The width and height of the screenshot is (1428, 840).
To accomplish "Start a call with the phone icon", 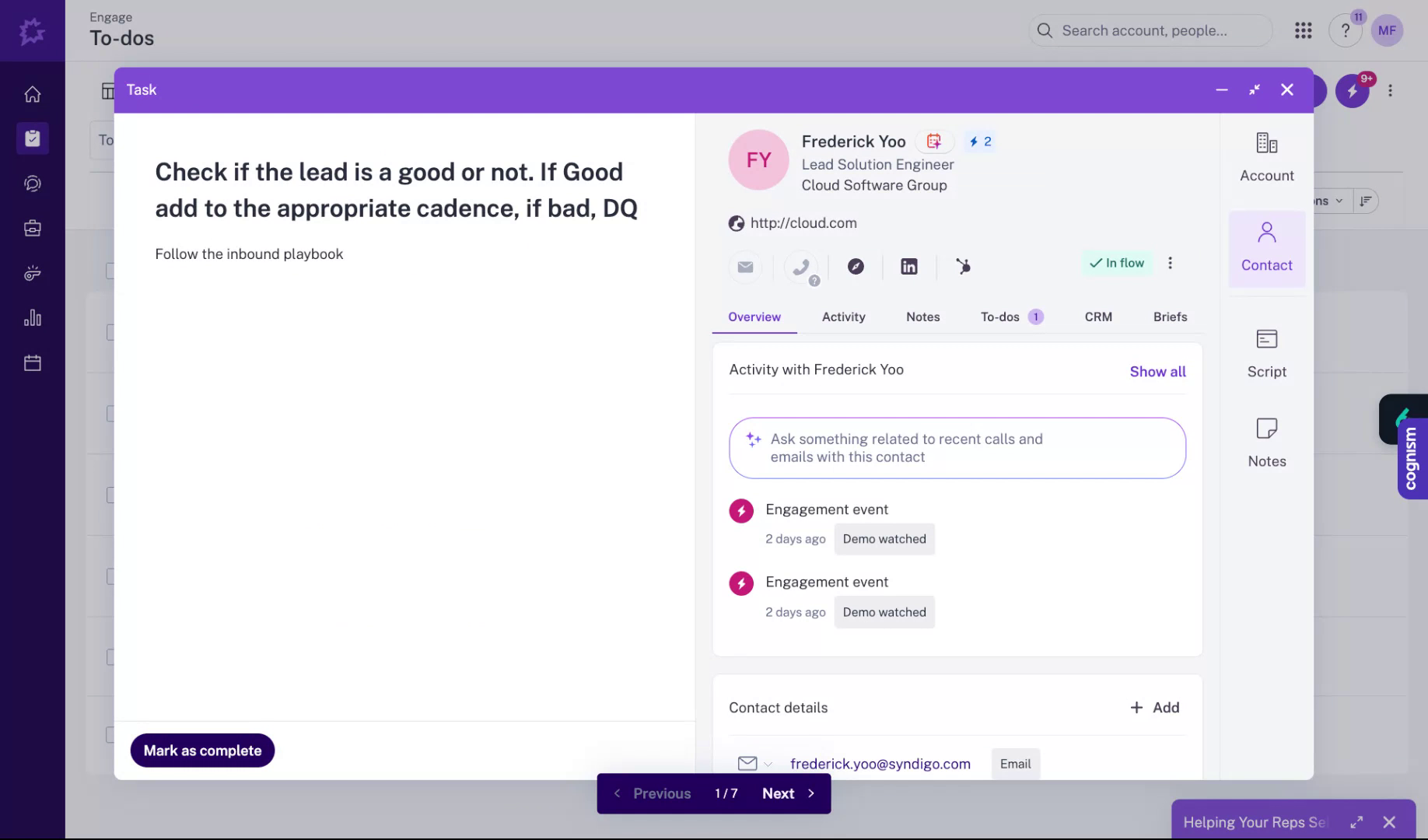I will pyautogui.click(x=802, y=267).
